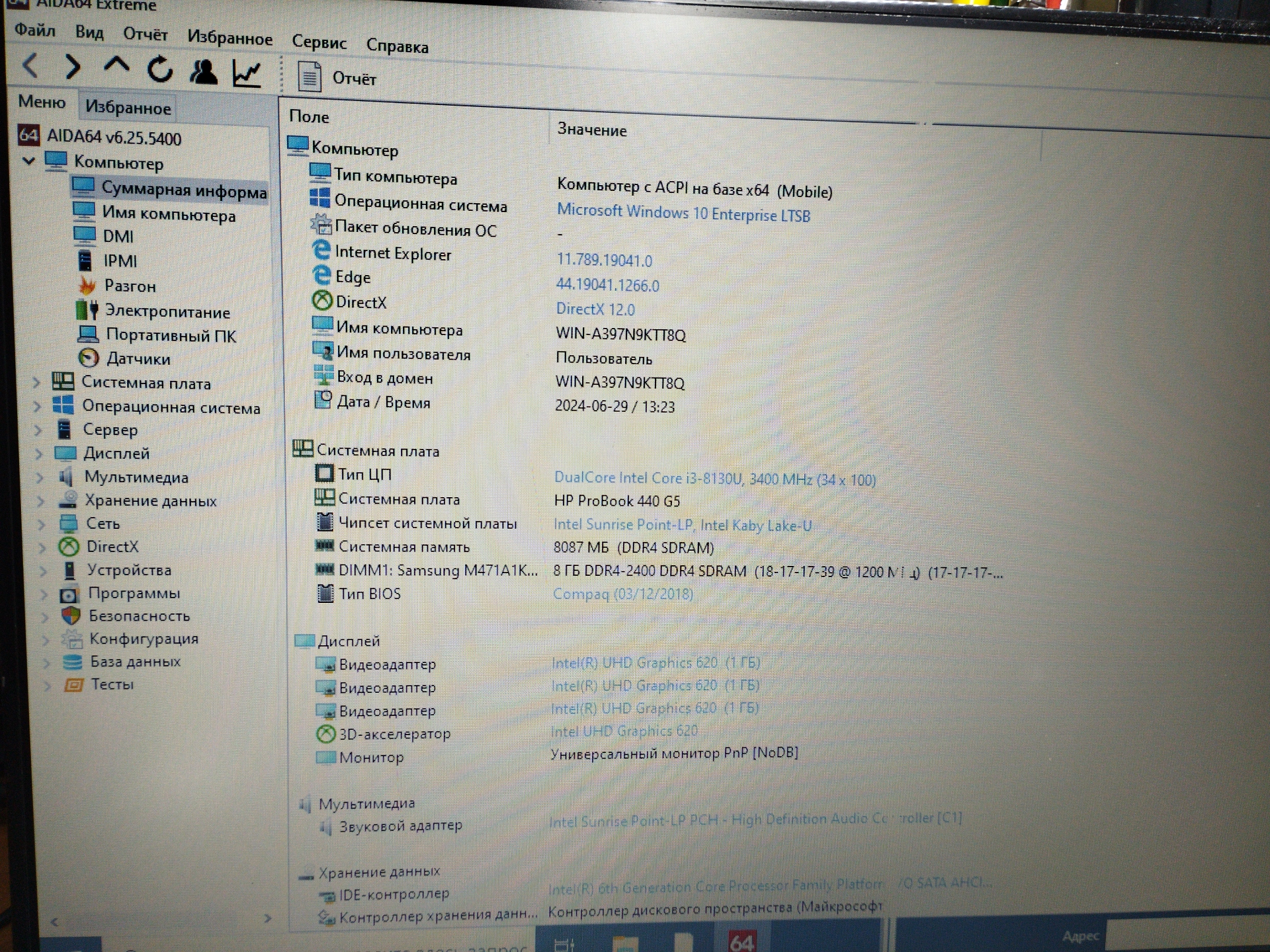Expand the Хранение данных tree node

coord(41,501)
